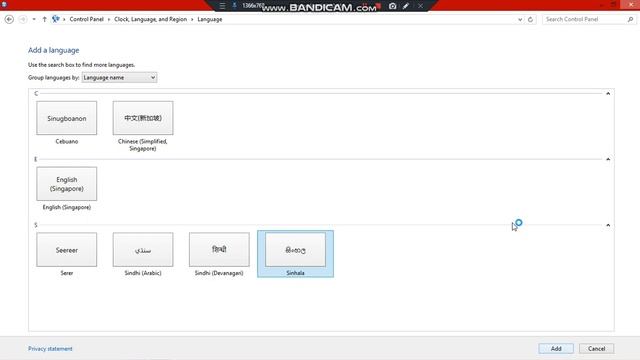The width and height of the screenshot is (640, 360).
Task: Click the Cancel button
Action: 596,349
